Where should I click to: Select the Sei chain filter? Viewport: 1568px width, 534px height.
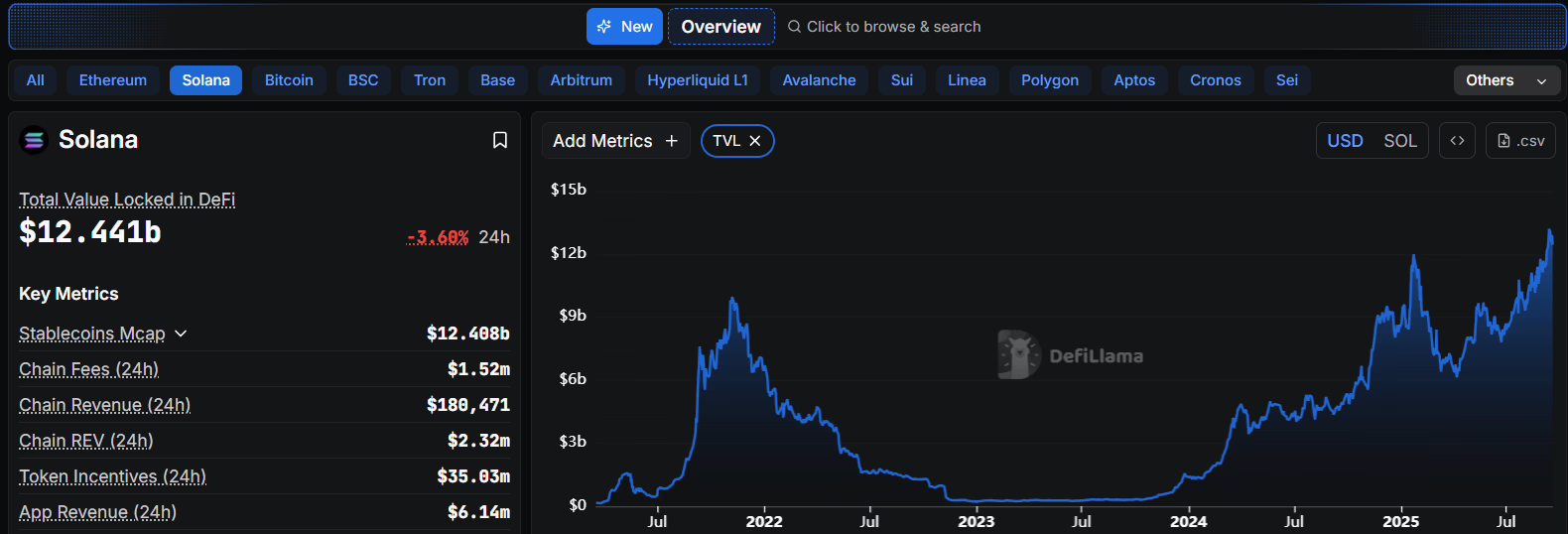point(1287,80)
